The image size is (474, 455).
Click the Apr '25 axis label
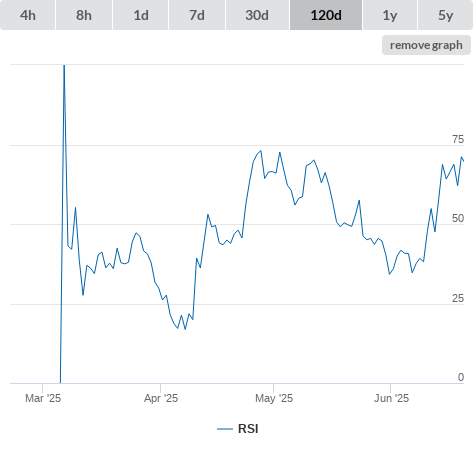tap(161, 398)
